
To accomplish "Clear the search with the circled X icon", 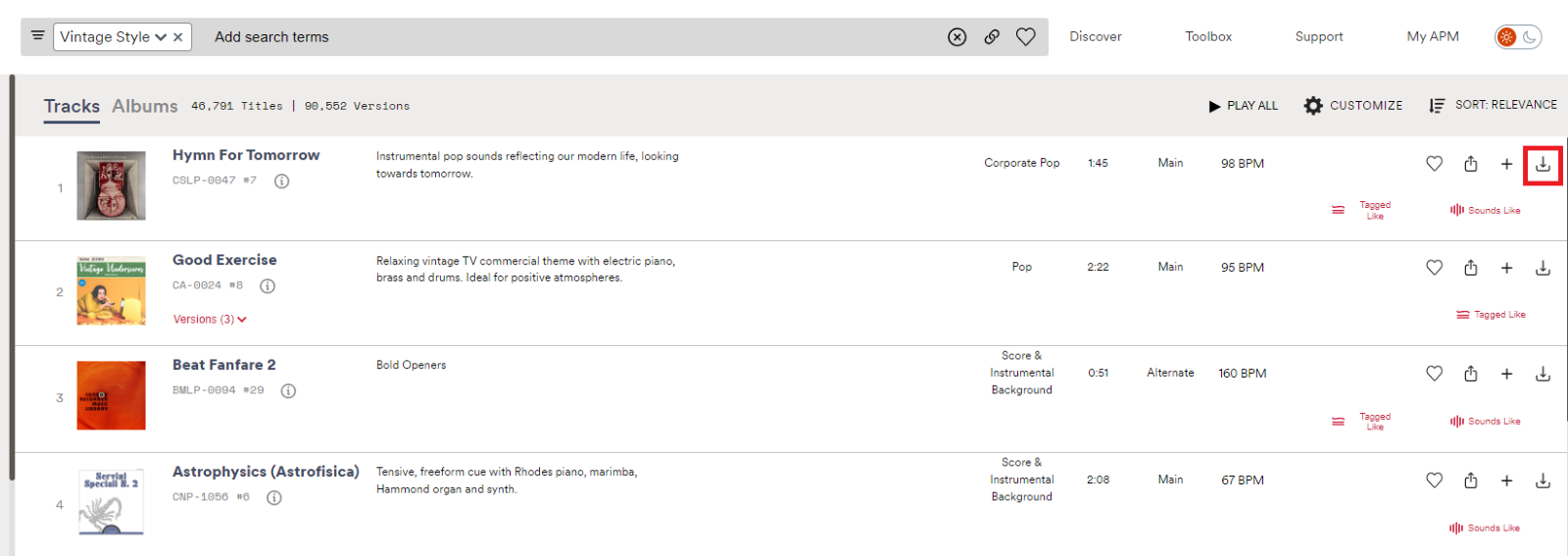I will [x=957, y=37].
